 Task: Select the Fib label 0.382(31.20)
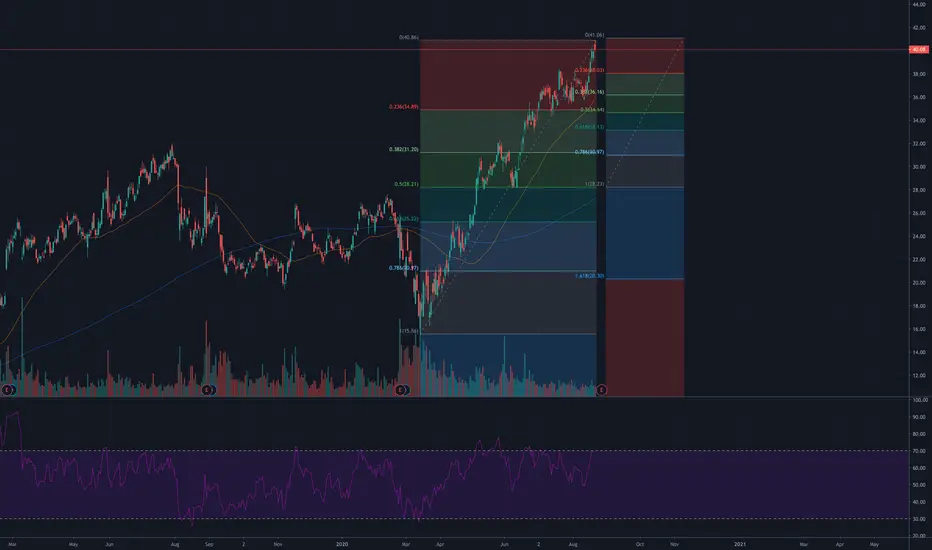point(404,150)
